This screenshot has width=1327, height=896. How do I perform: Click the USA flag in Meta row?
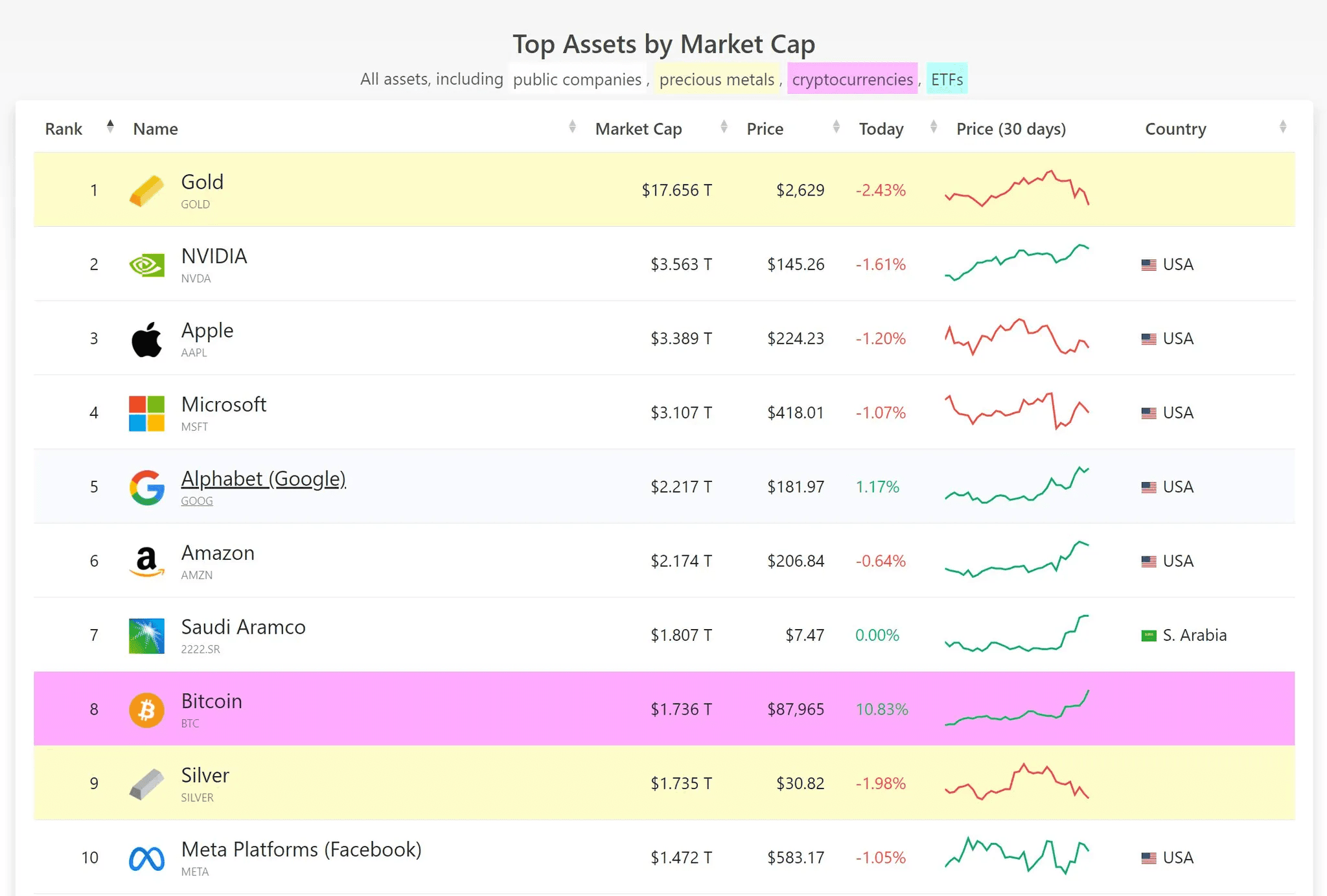[x=1149, y=858]
